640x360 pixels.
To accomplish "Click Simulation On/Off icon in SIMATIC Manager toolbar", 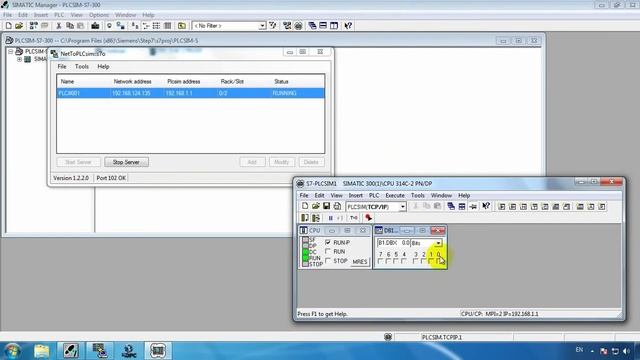I will pos(298,26).
